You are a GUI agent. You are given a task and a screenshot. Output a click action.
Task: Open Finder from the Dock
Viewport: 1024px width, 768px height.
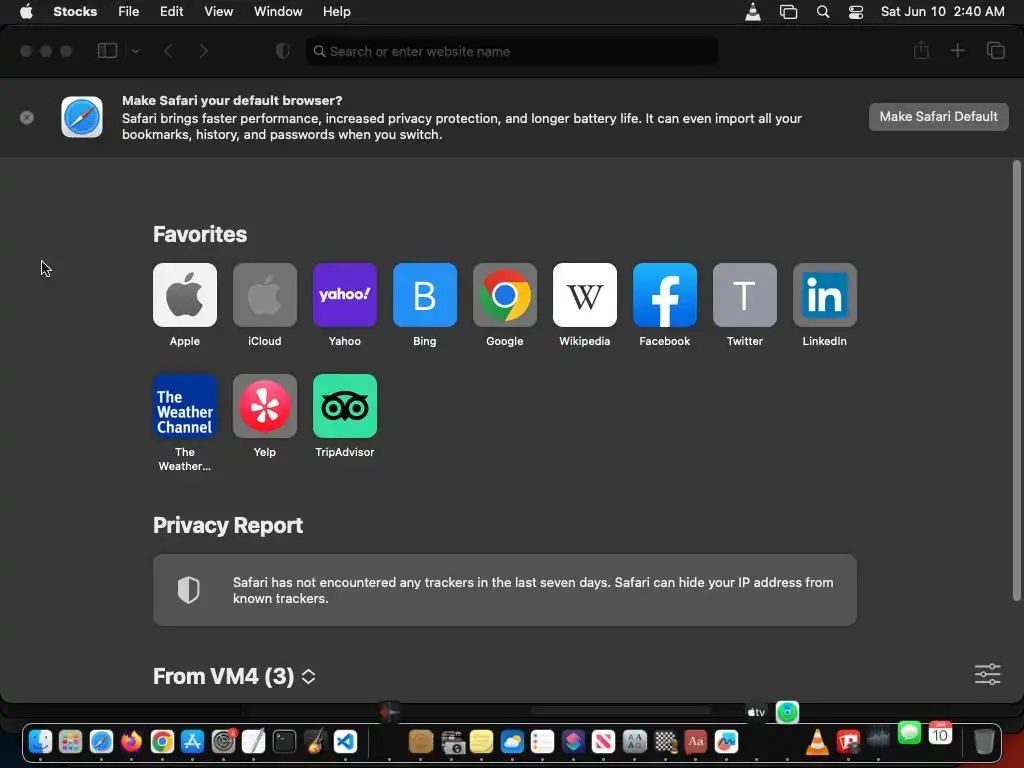[x=40, y=742]
